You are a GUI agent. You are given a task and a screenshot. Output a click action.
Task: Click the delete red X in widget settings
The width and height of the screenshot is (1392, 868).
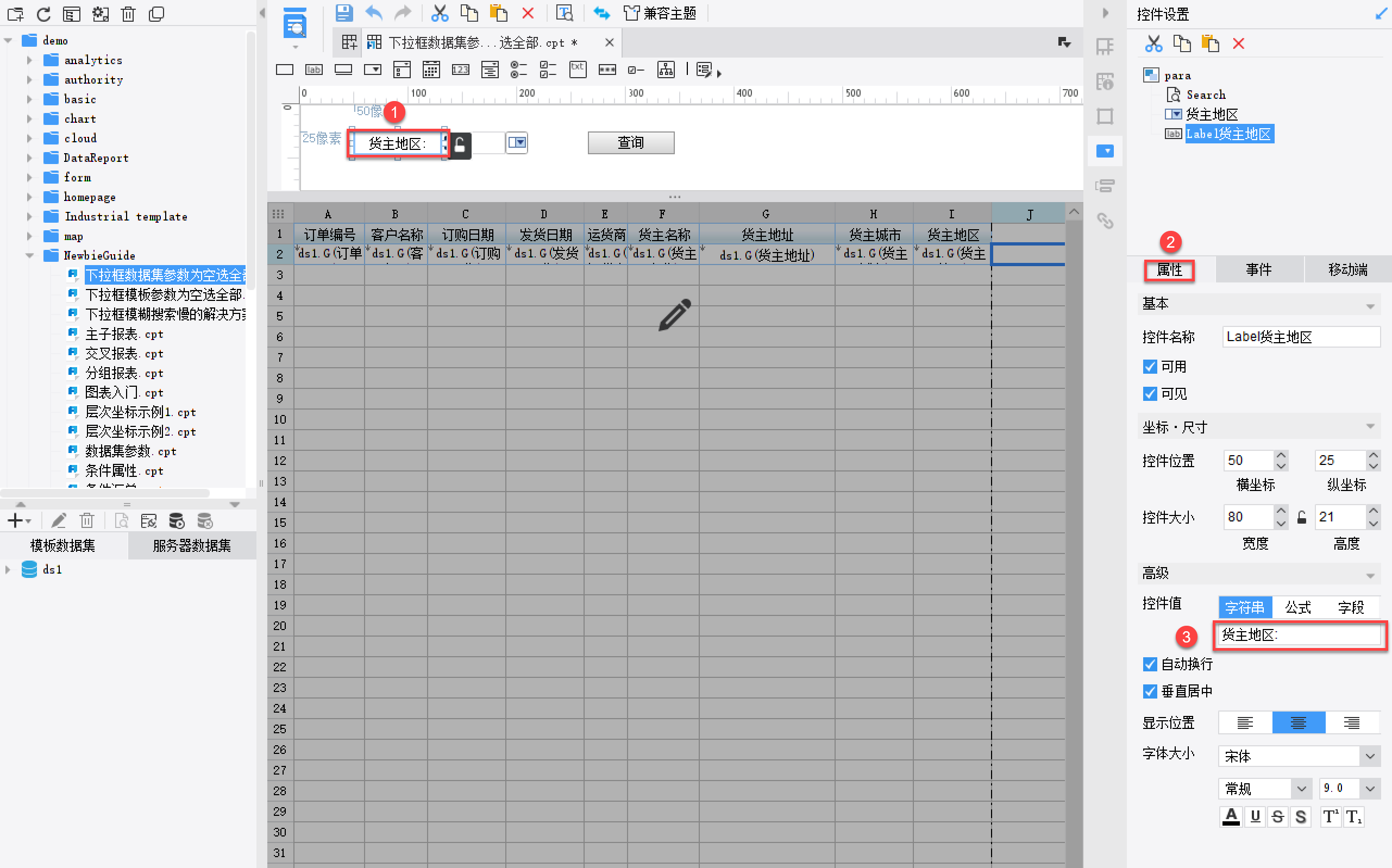(x=1238, y=43)
